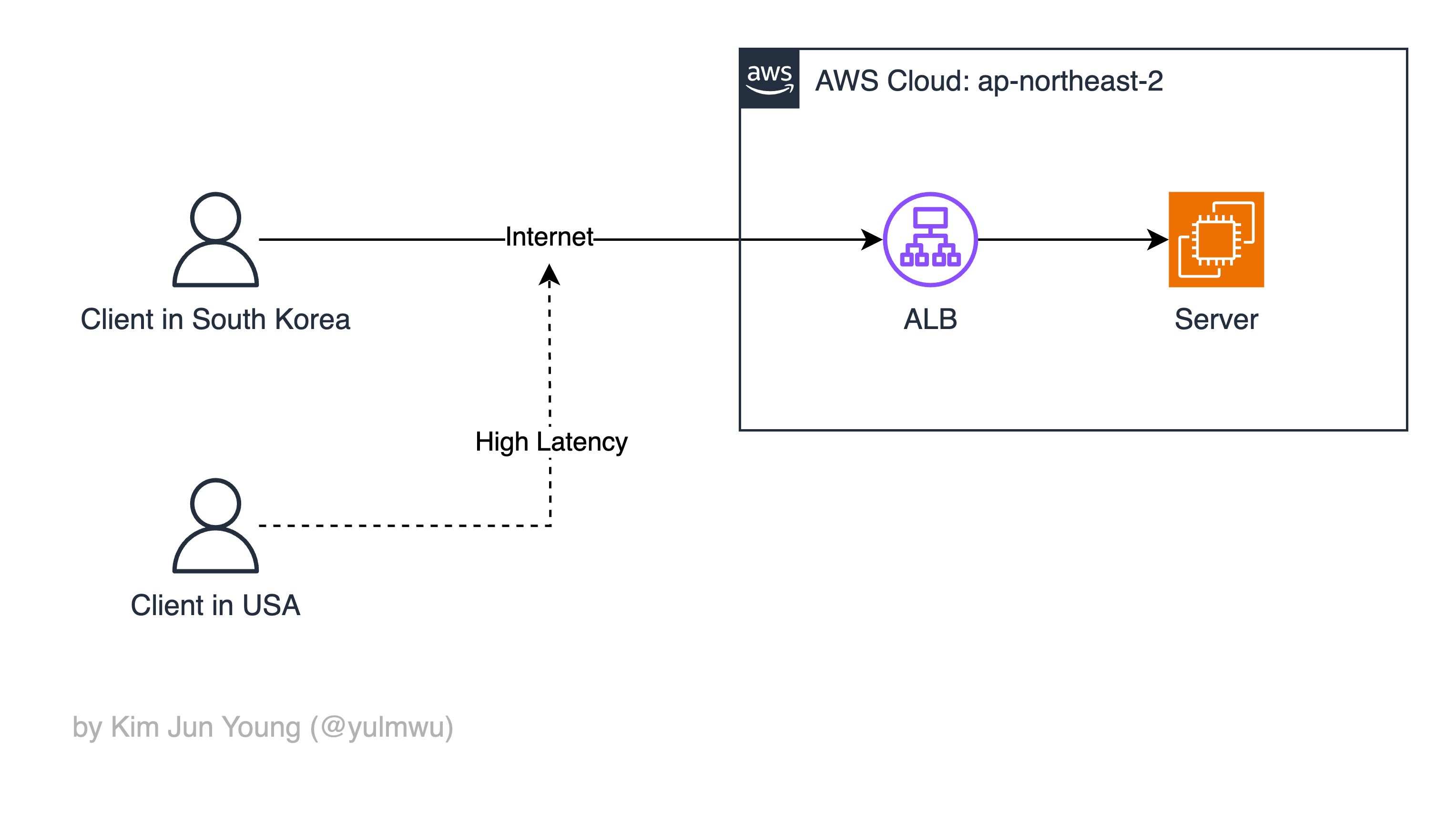The width and height of the screenshot is (1456, 813).
Task: Click the Kim Jun Young credit text
Action: tap(263, 727)
